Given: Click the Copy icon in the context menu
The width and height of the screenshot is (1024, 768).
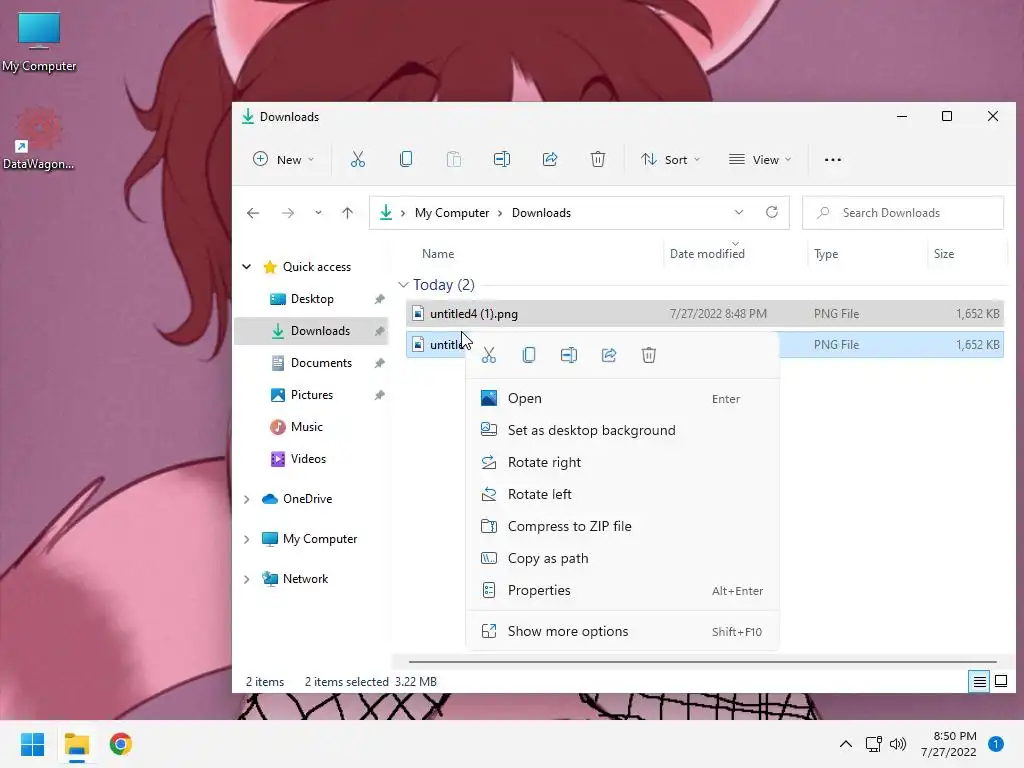Looking at the screenshot, I should coord(529,355).
